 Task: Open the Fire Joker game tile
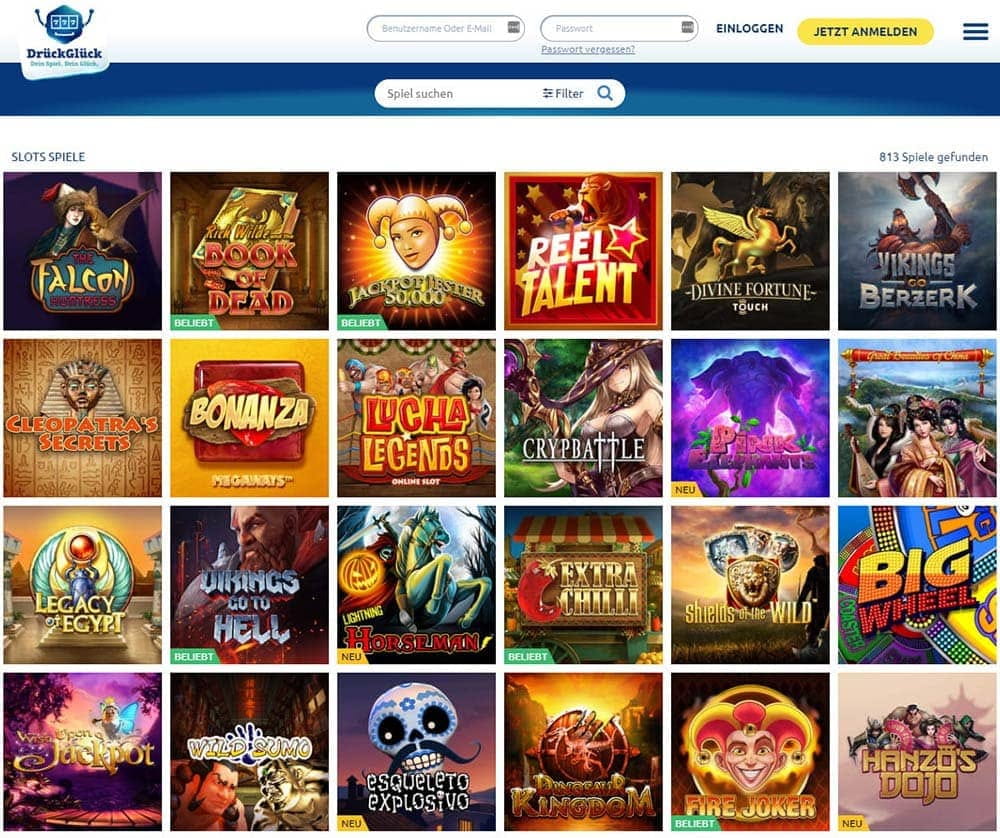click(750, 752)
